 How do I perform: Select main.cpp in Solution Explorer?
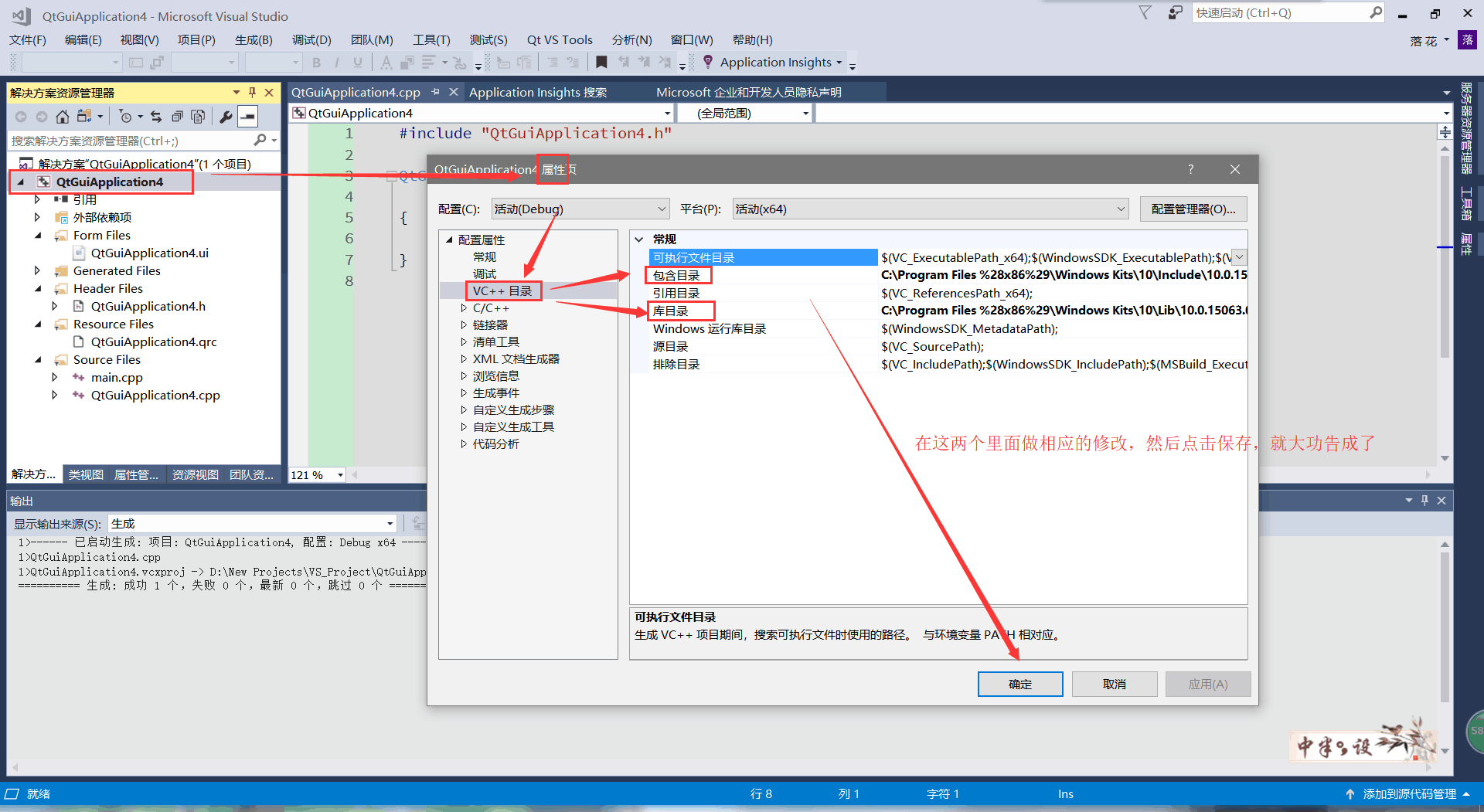pos(117,377)
